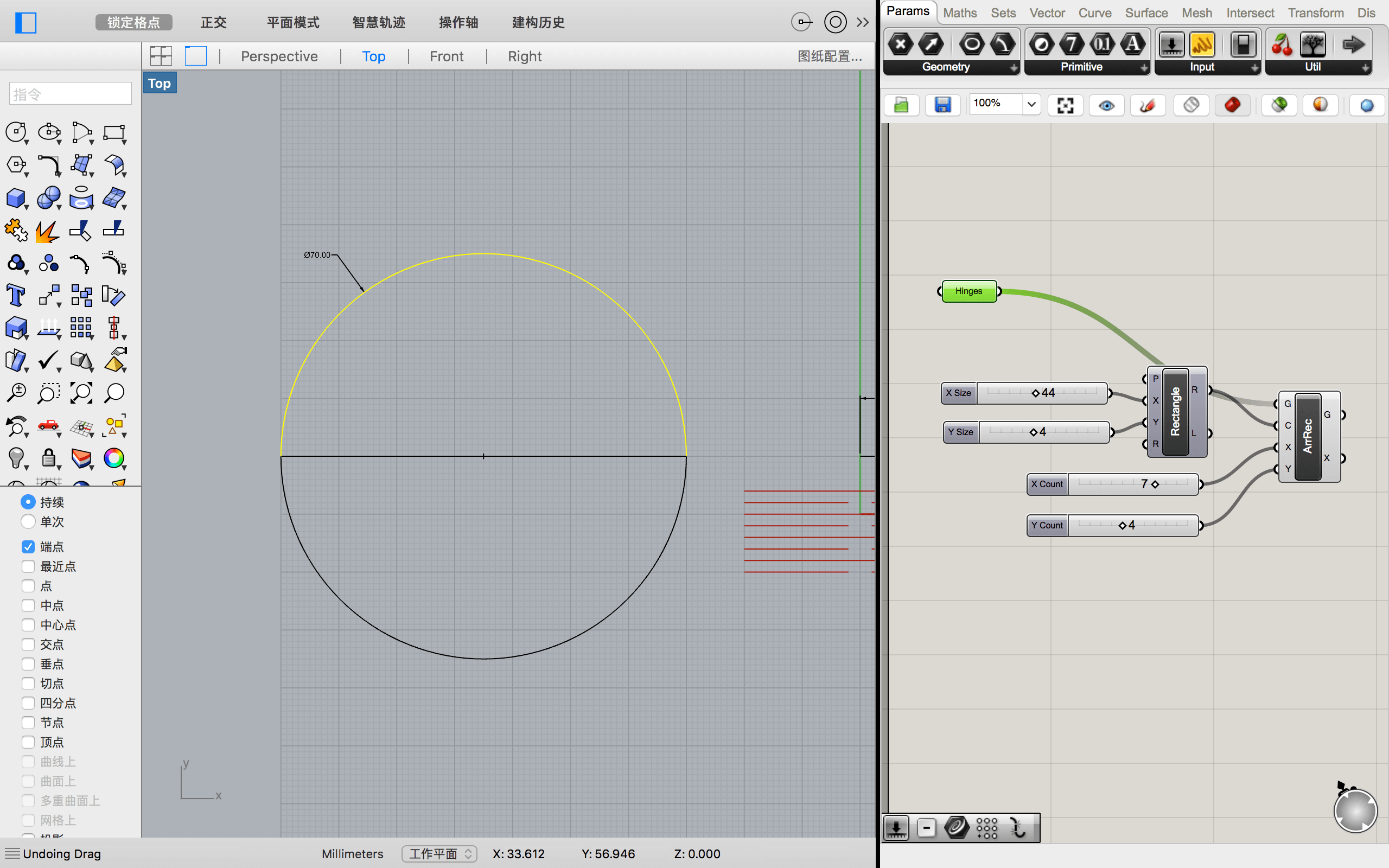Select the 单次 radio button
Viewport: 1389px width, 868px height.
28,522
